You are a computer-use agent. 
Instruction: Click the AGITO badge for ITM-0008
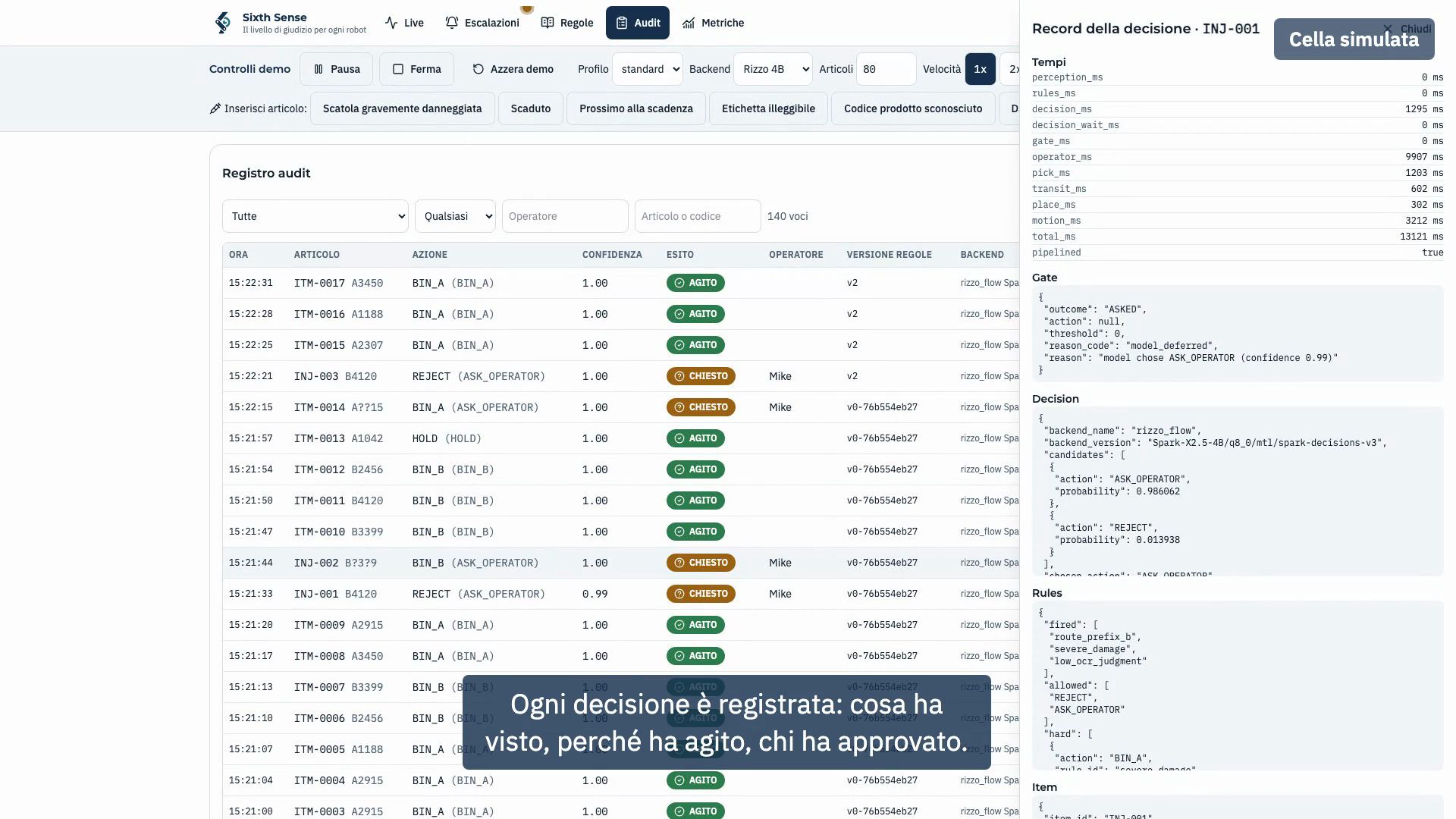(x=695, y=656)
